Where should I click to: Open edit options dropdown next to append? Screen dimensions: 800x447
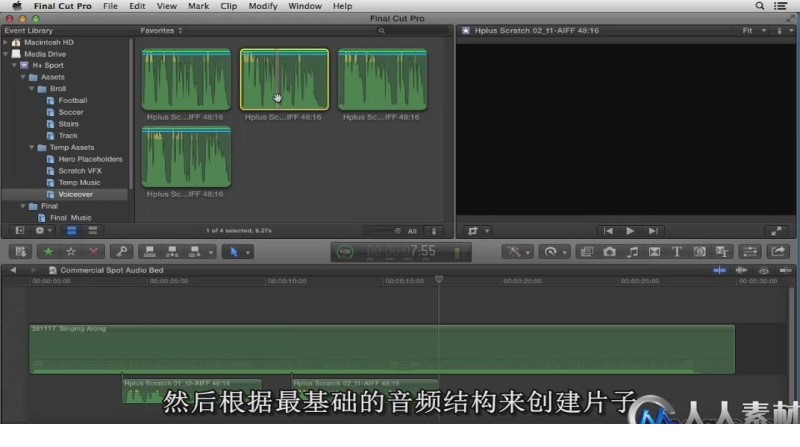210,252
